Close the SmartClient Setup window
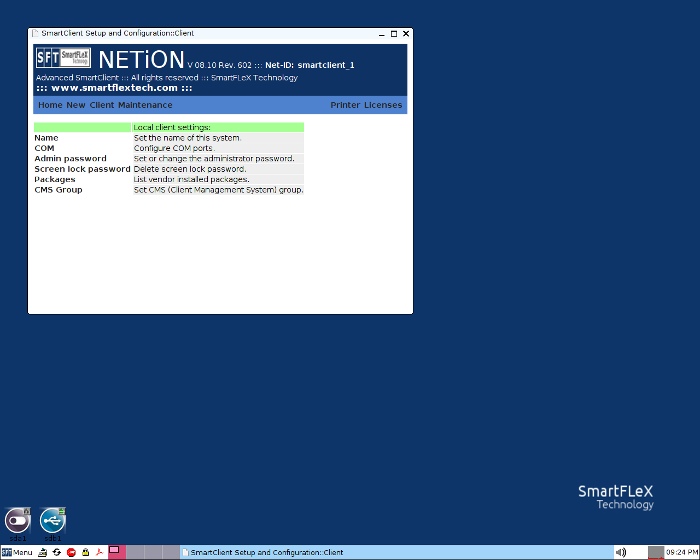Viewport: 700px width, 560px height. (406, 33)
